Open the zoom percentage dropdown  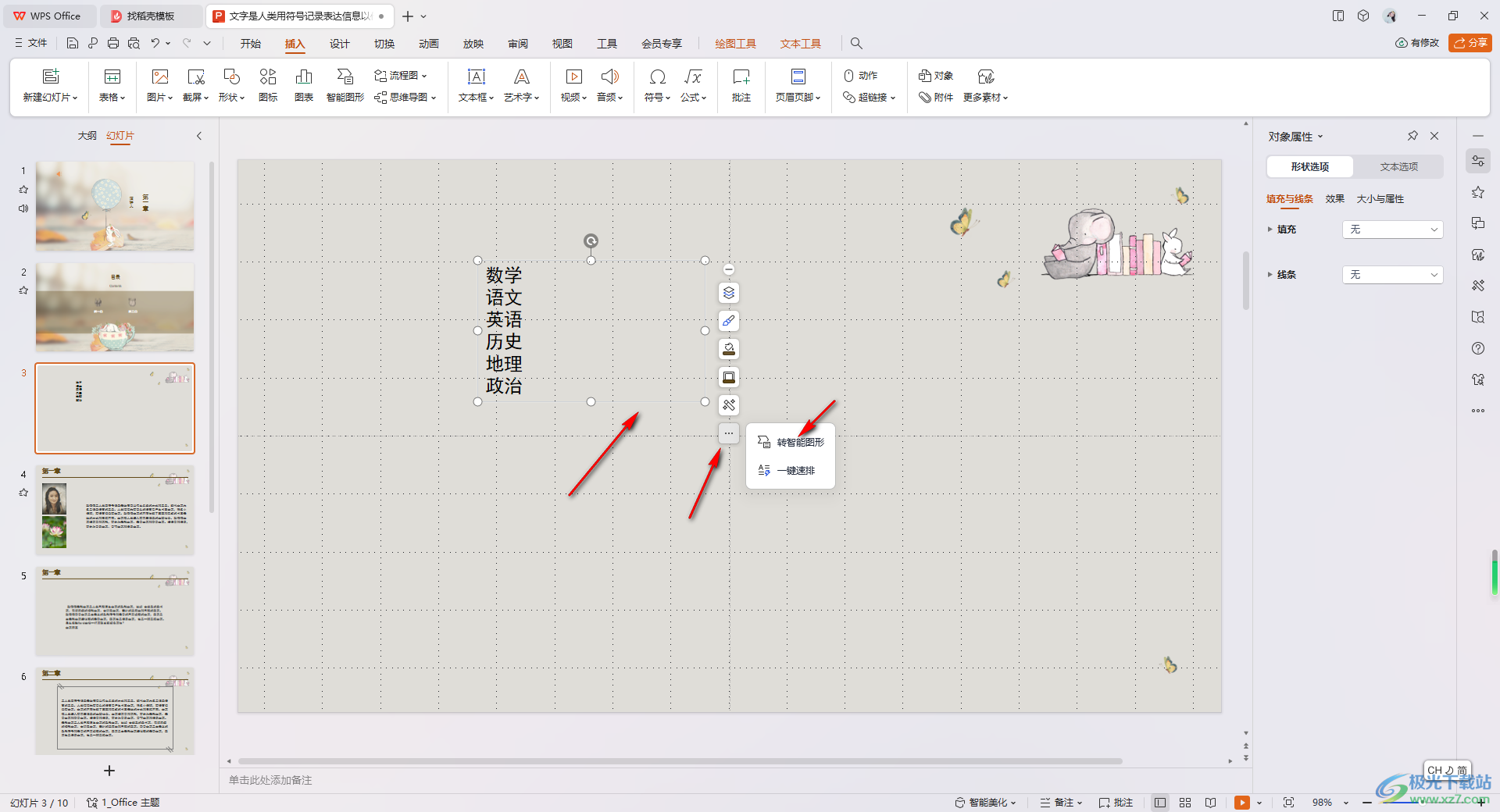coord(1346,803)
